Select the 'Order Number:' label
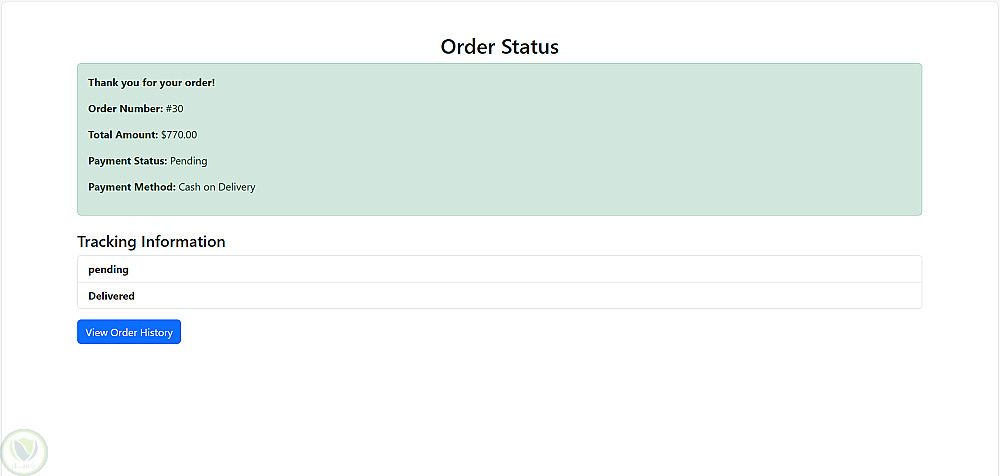This screenshot has width=1000, height=476. click(x=125, y=108)
